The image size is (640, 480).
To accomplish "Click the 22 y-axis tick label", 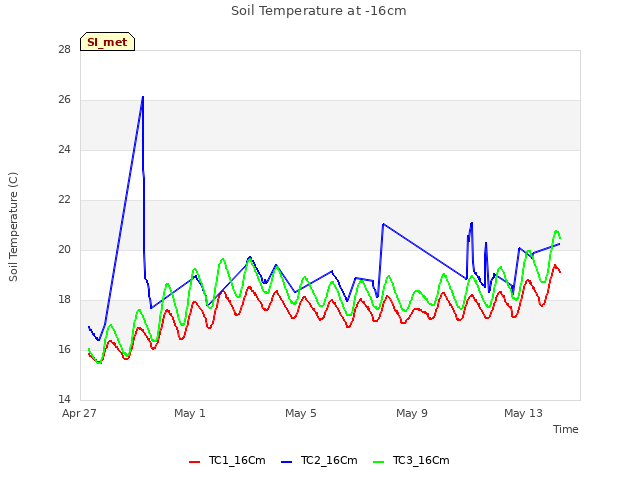I will click(64, 199).
